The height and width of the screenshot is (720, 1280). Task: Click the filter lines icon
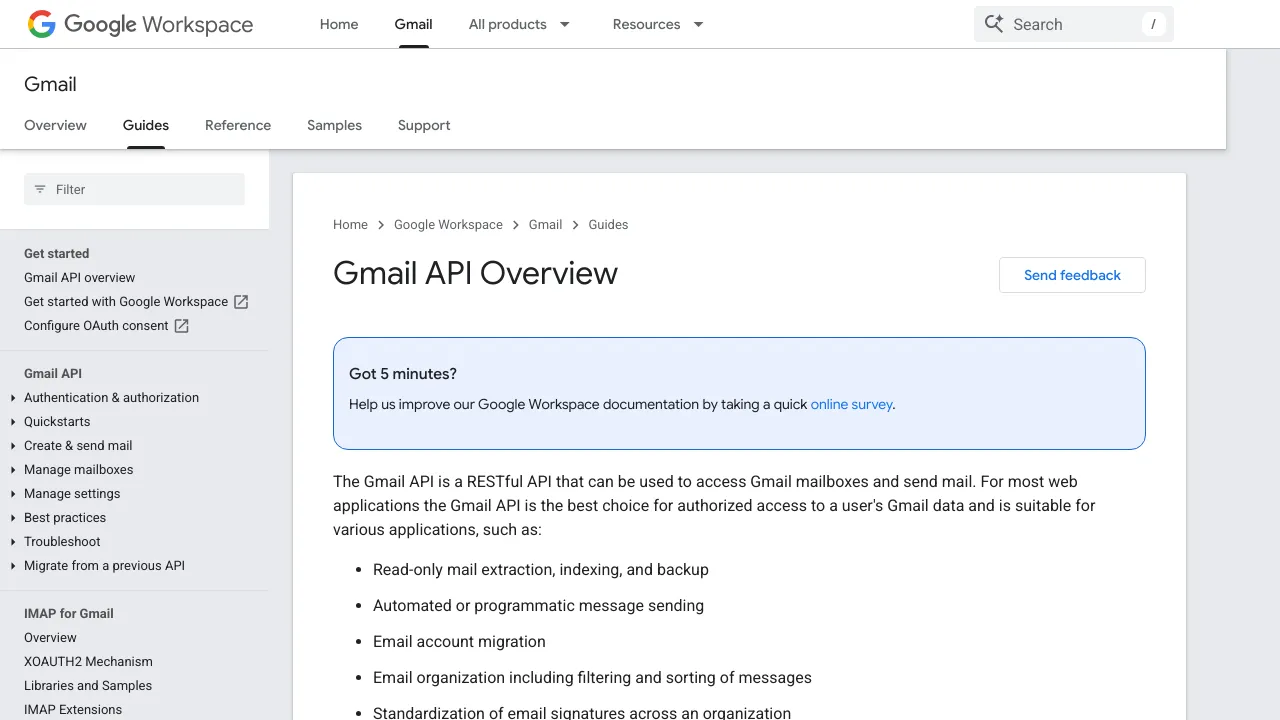[x=40, y=189]
